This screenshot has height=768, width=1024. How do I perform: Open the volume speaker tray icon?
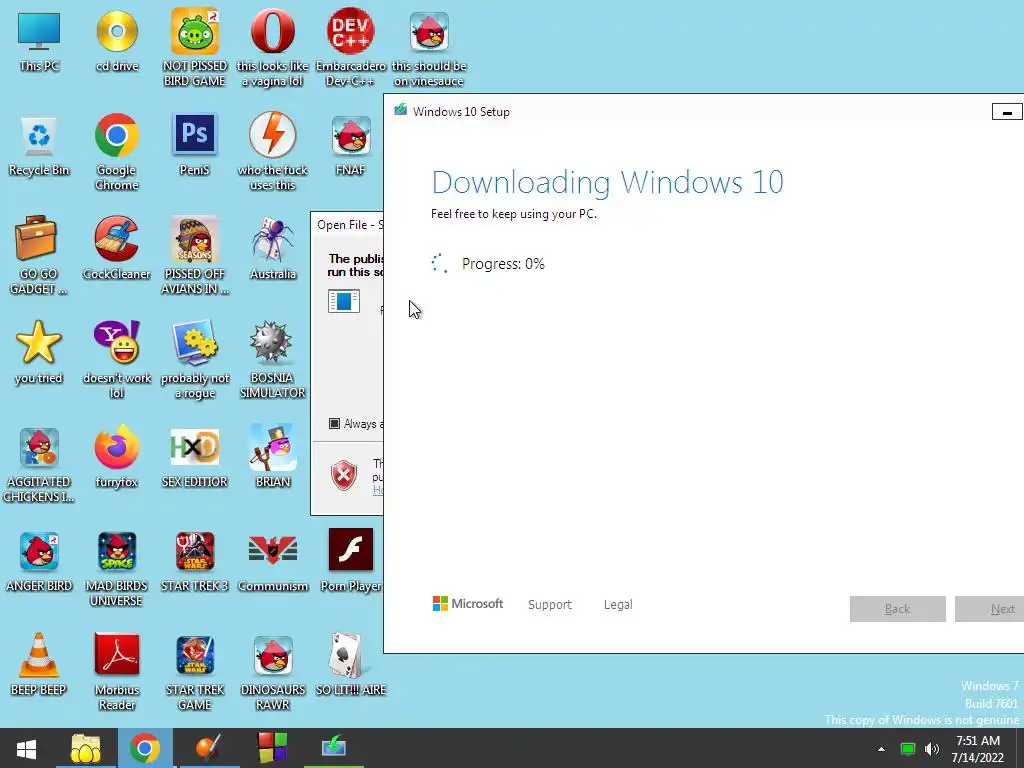932,749
